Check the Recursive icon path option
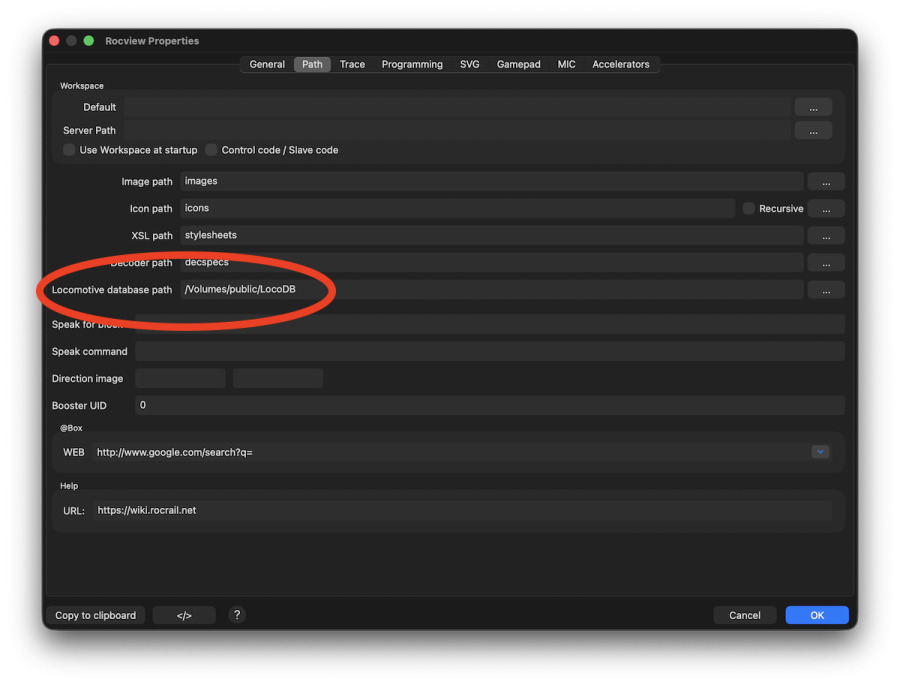 point(749,209)
